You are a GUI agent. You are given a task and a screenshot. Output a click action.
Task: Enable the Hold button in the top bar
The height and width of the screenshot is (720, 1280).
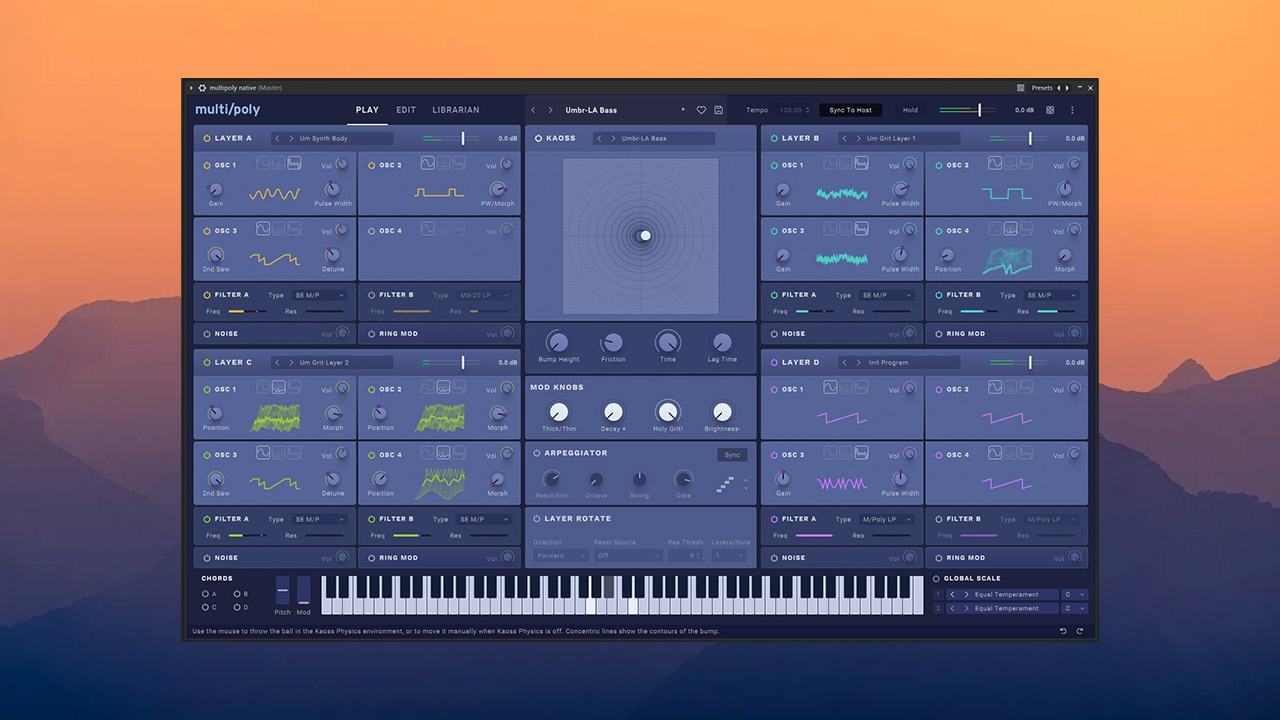click(911, 110)
